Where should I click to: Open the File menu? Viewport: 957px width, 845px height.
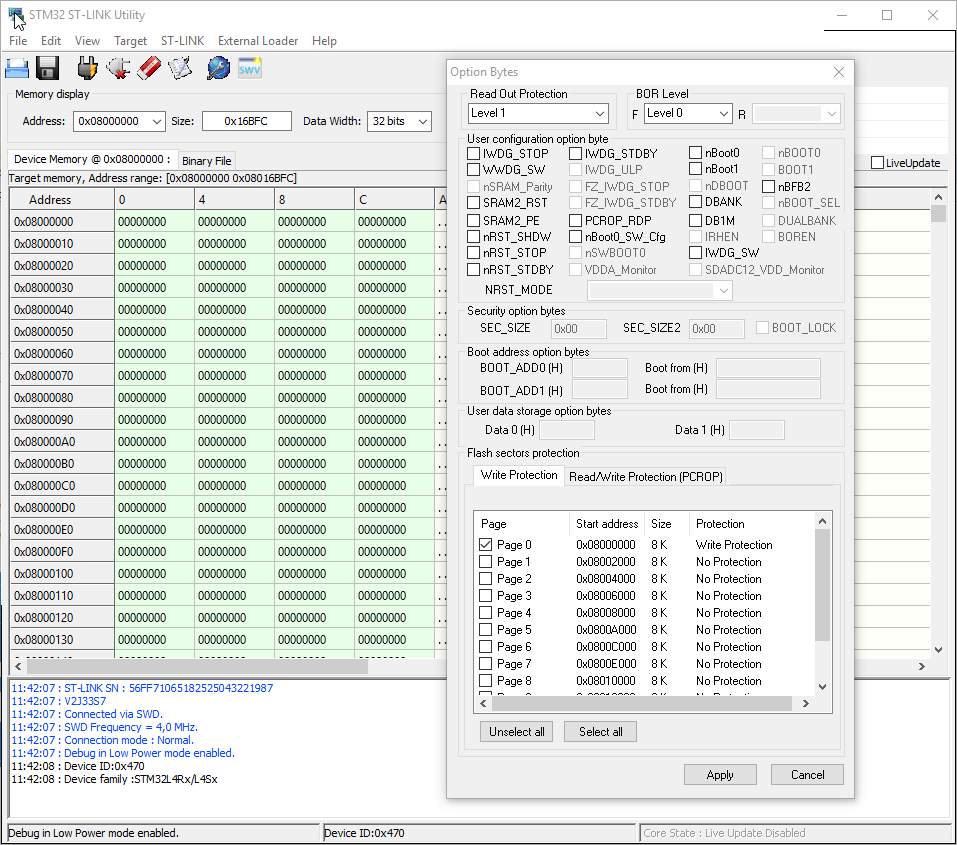(x=18, y=41)
